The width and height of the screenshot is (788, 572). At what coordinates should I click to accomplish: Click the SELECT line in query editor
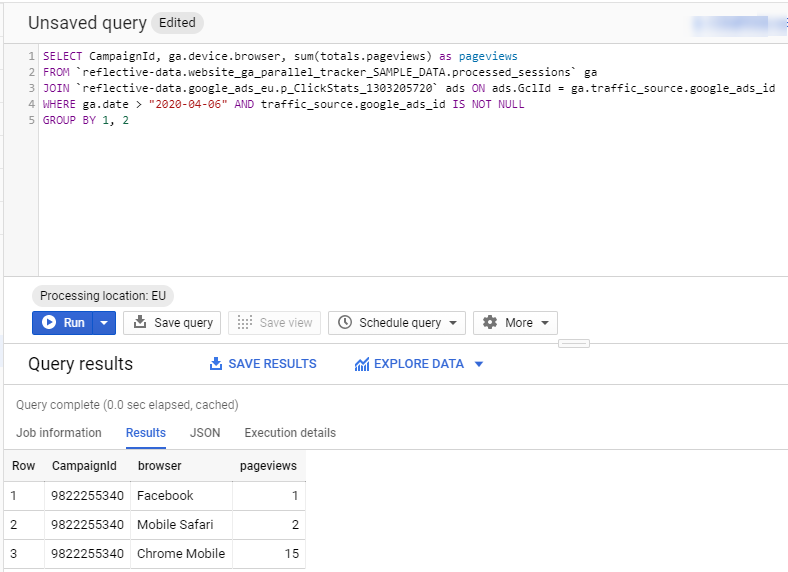pos(280,56)
